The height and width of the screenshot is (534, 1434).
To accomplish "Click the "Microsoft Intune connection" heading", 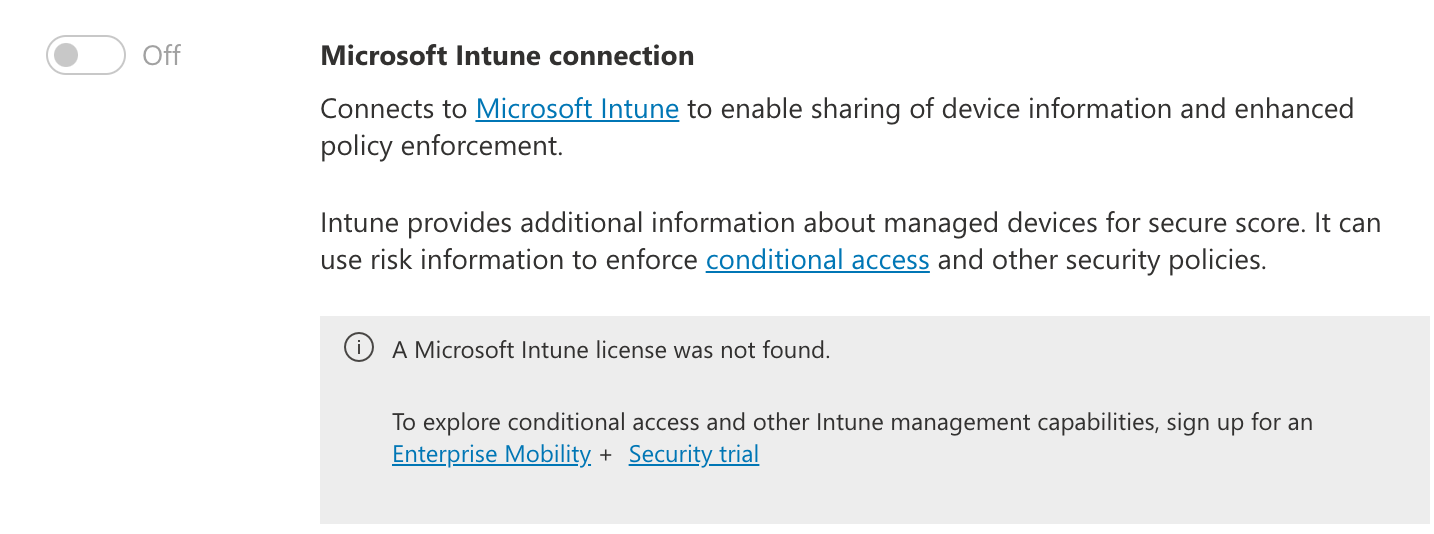I will [507, 55].
